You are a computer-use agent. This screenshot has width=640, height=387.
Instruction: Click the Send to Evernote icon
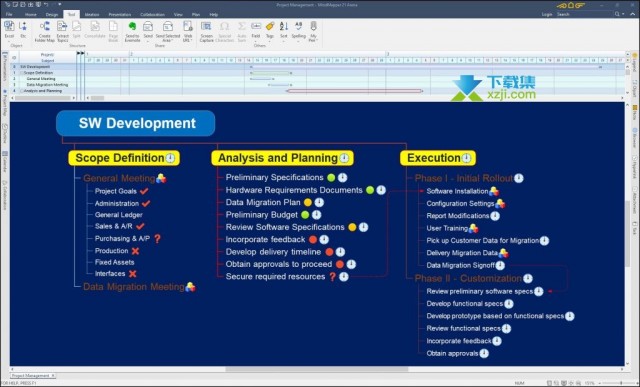click(x=132, y=27)
